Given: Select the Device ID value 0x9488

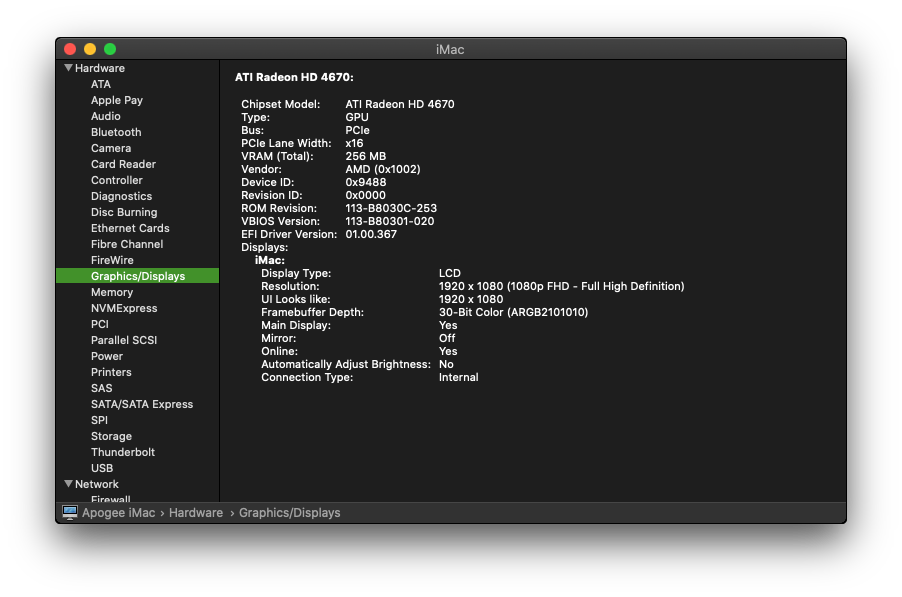Looking at the screenshot, I should pyautogui.click(x=365, y=182).
